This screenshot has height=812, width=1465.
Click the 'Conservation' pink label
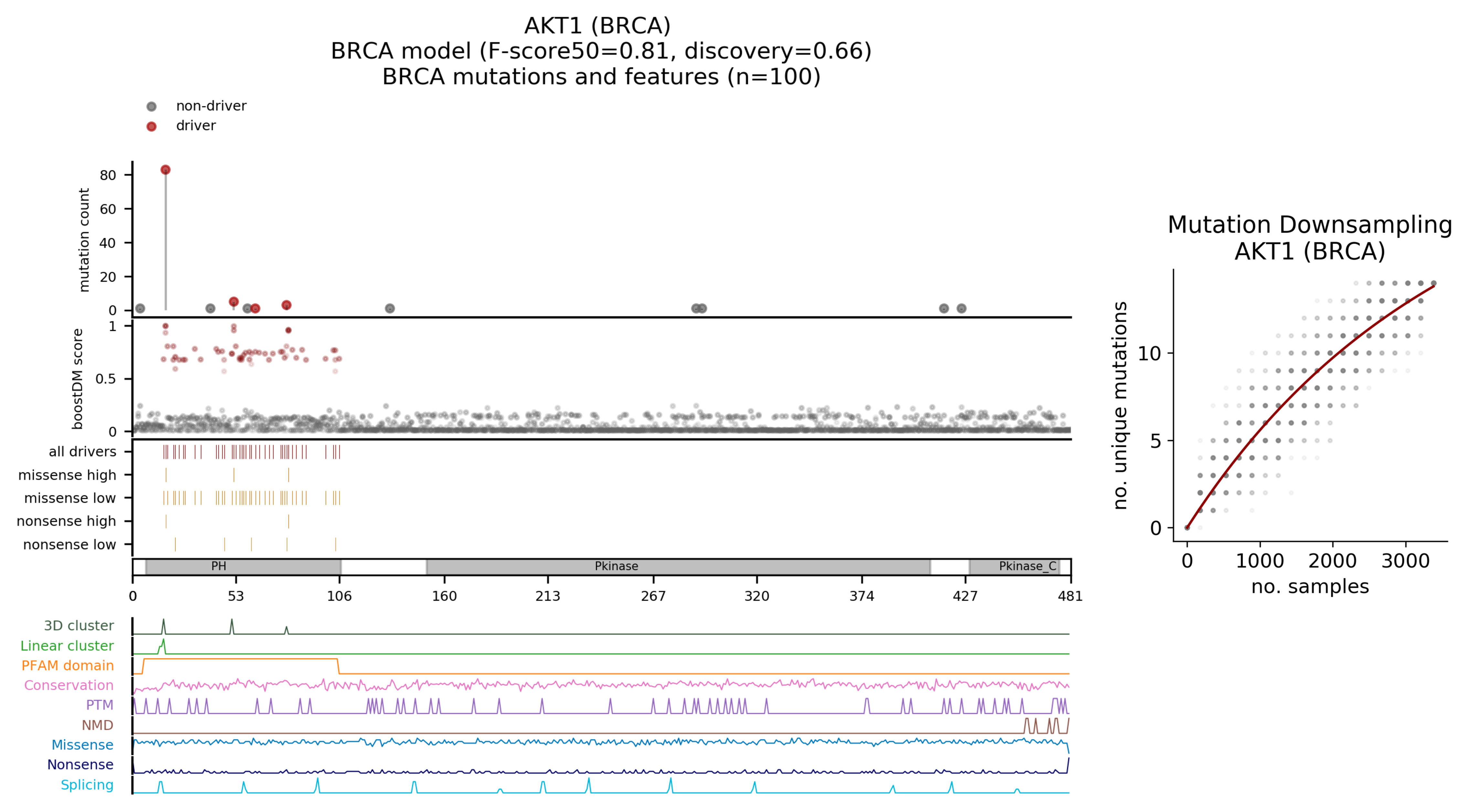[x=68, y=685]
